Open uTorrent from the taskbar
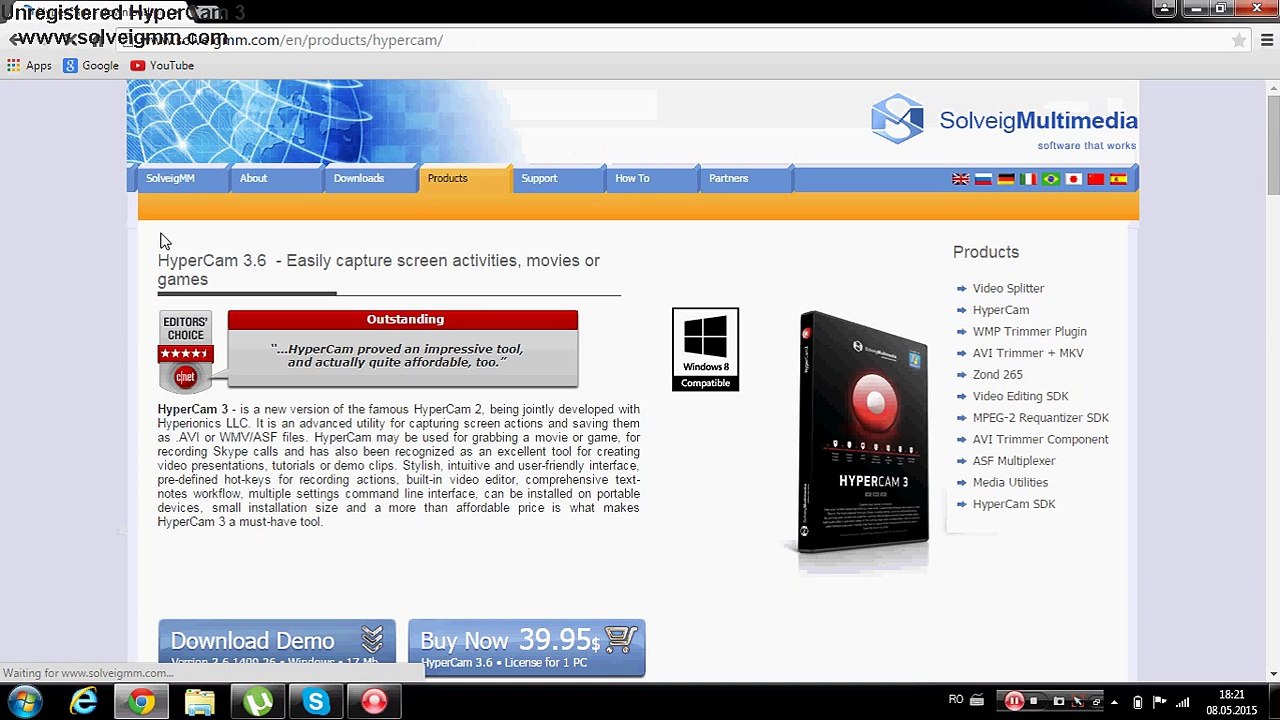Viewport: 1280px width, 720px height. click(x=258, y=702)
